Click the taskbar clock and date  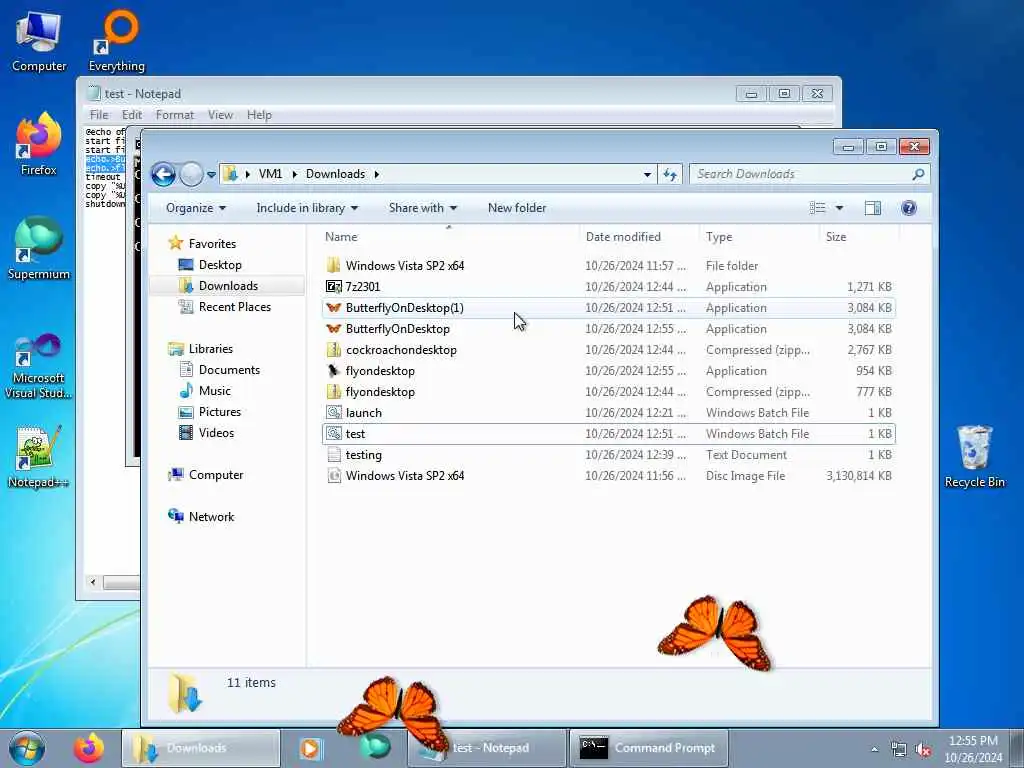click(x=973, y=749)
